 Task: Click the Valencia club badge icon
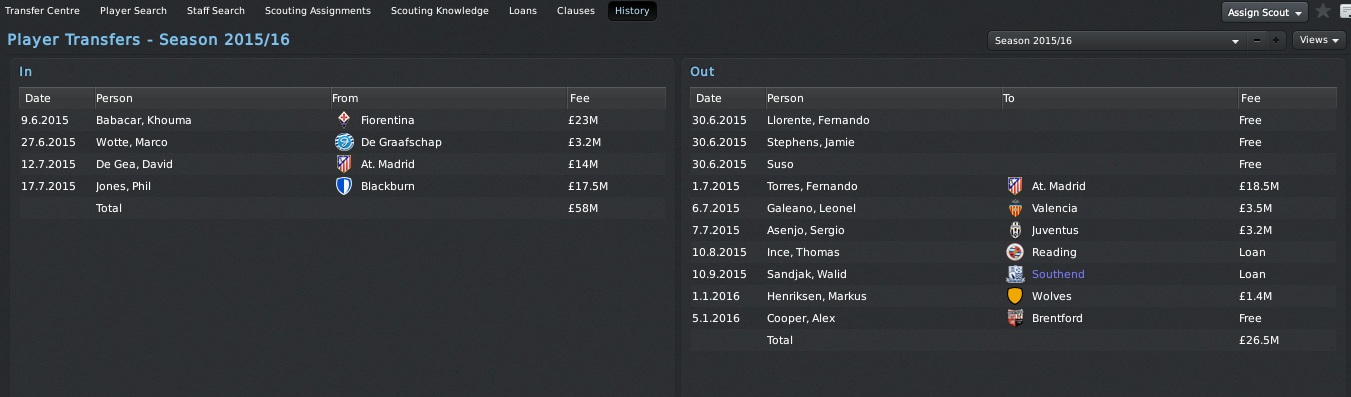pyautogui.click(x=1015, y=208)
